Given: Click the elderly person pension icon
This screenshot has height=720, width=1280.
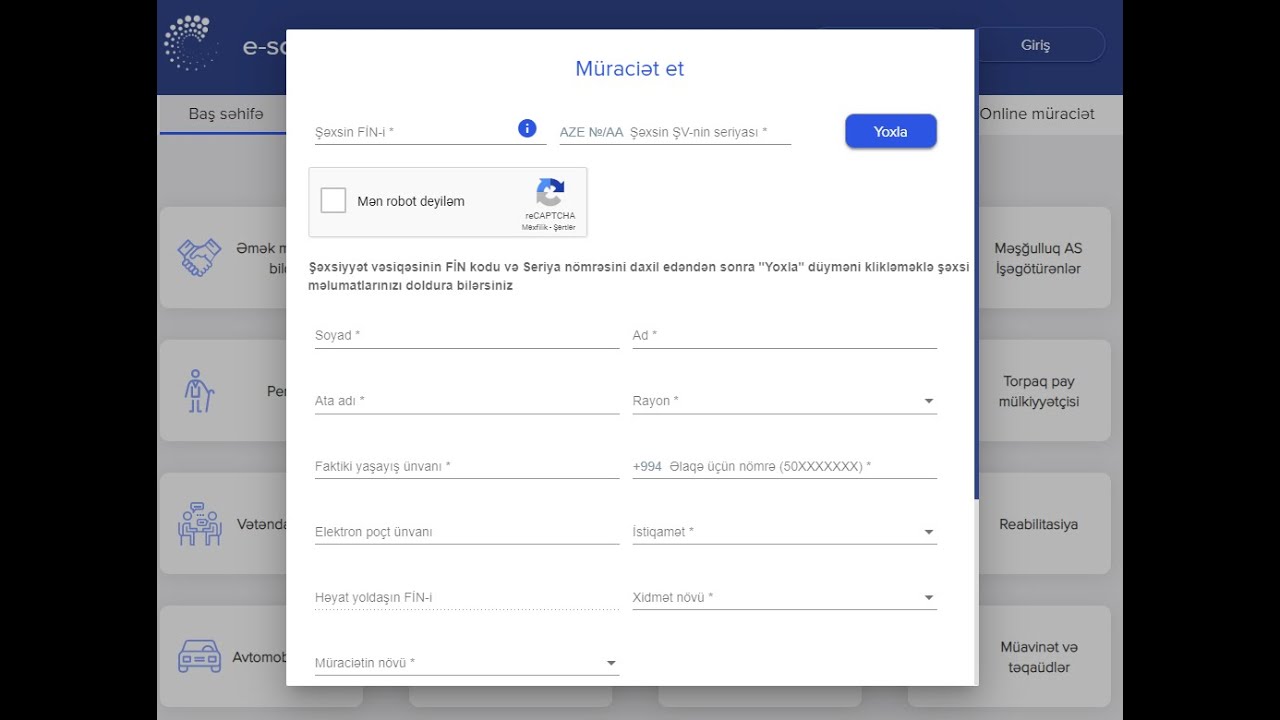Looking at the screenshot, I should click(x=199, y=390).
